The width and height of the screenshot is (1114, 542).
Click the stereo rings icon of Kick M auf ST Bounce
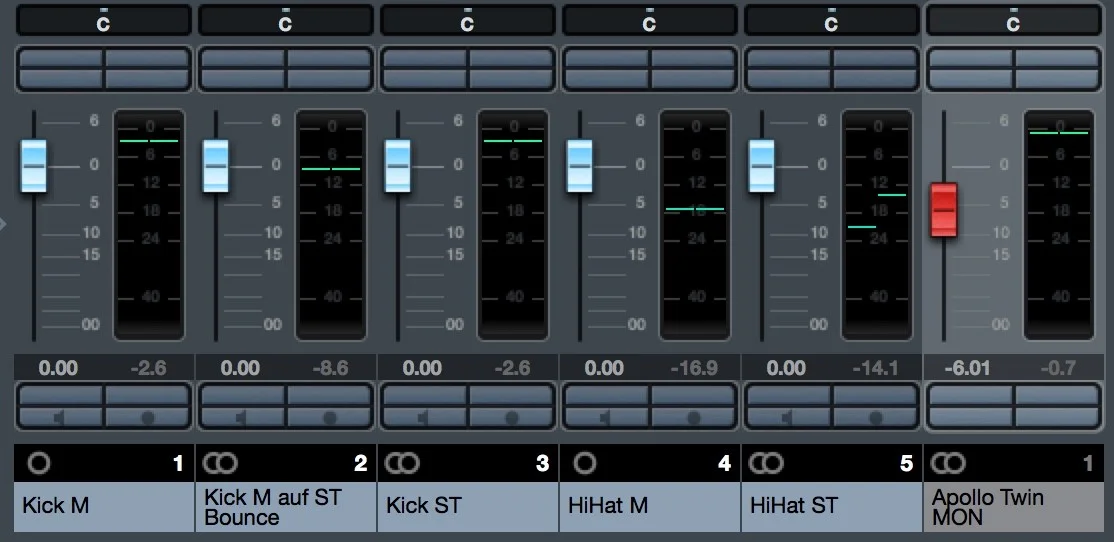220,463
